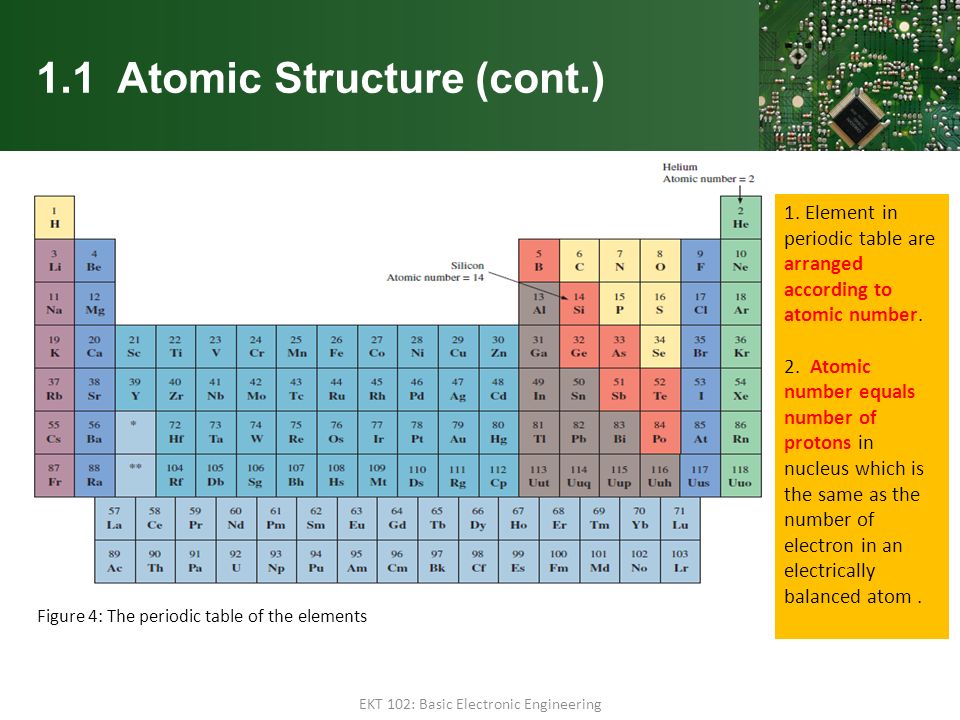Select the Francium (Fr) cell
The image size is (960, 720).
54,475
